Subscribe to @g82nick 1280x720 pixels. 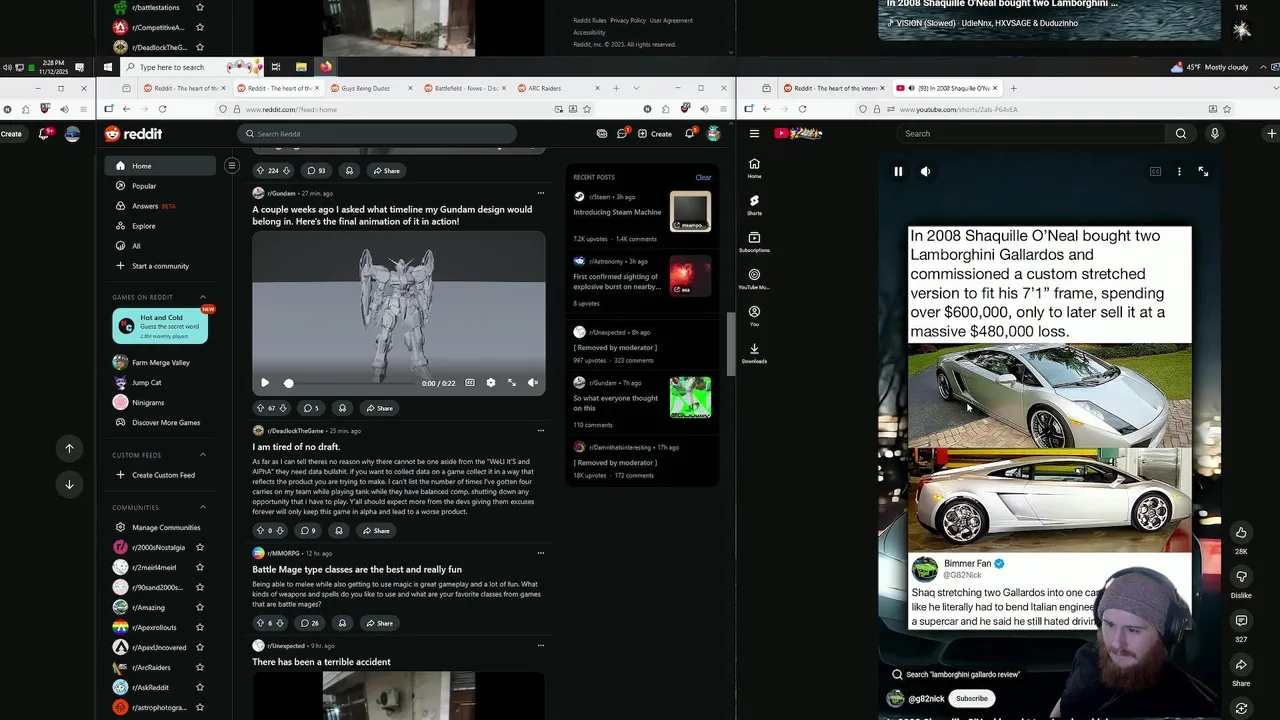tap(971, 699)
